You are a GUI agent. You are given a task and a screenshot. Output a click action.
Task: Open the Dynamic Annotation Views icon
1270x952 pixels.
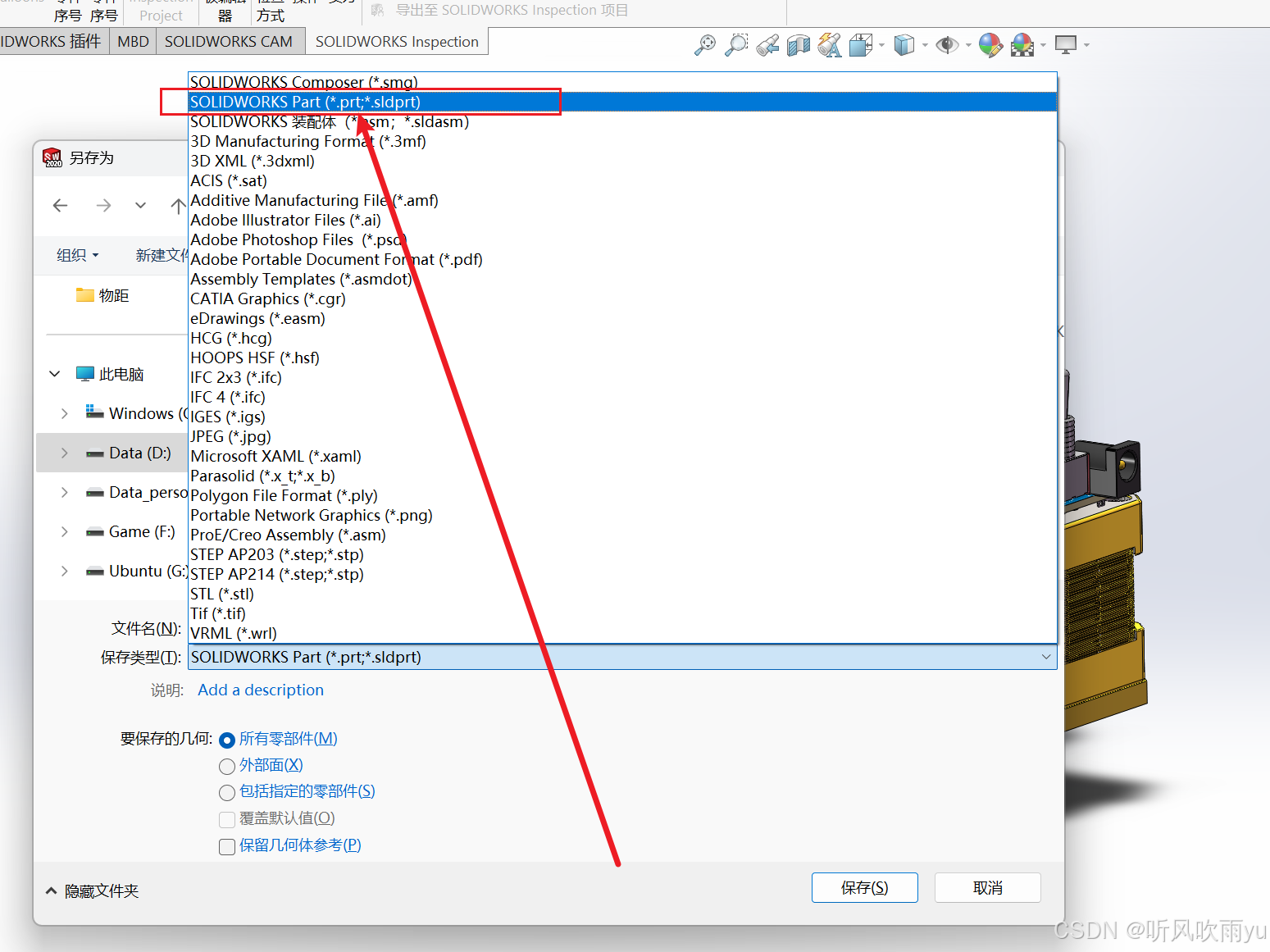pos(830,45)
